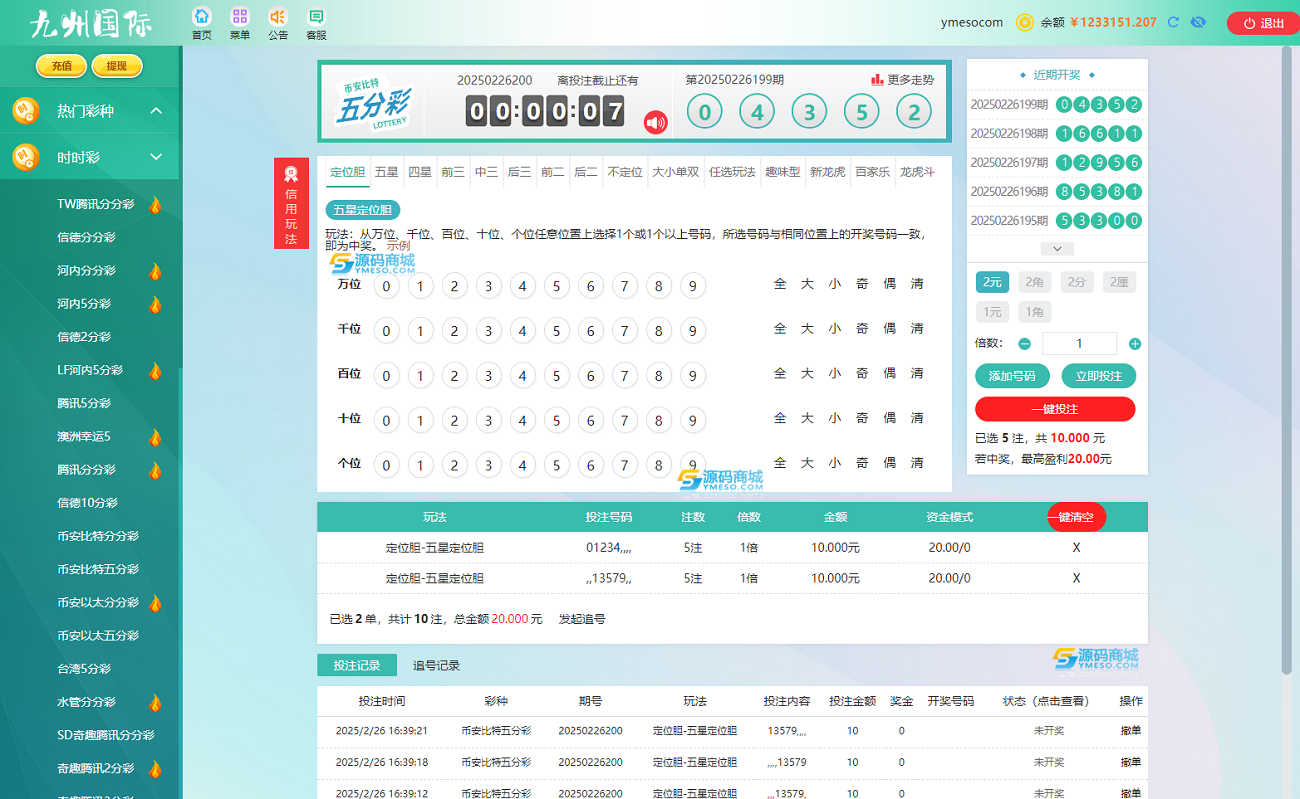Collapse the 热门彩种 section

click(x=156, y=111)
